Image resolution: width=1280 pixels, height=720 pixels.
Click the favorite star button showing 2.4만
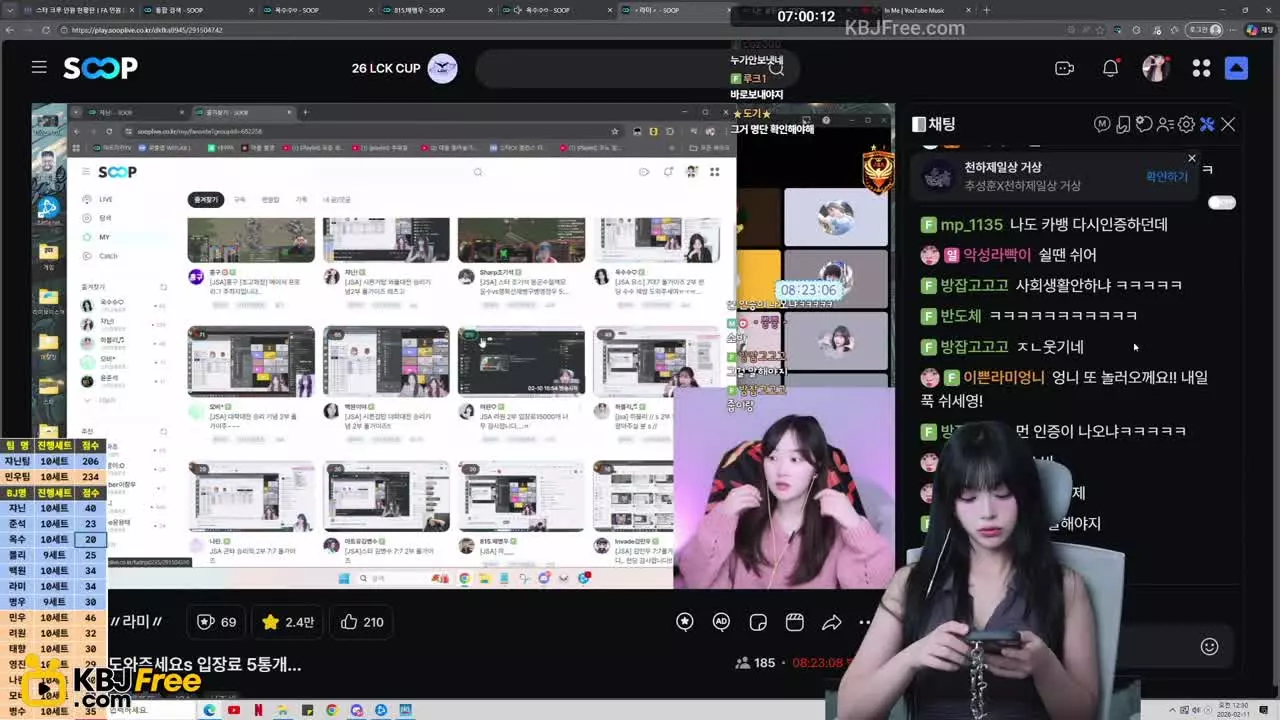(287, 622)
